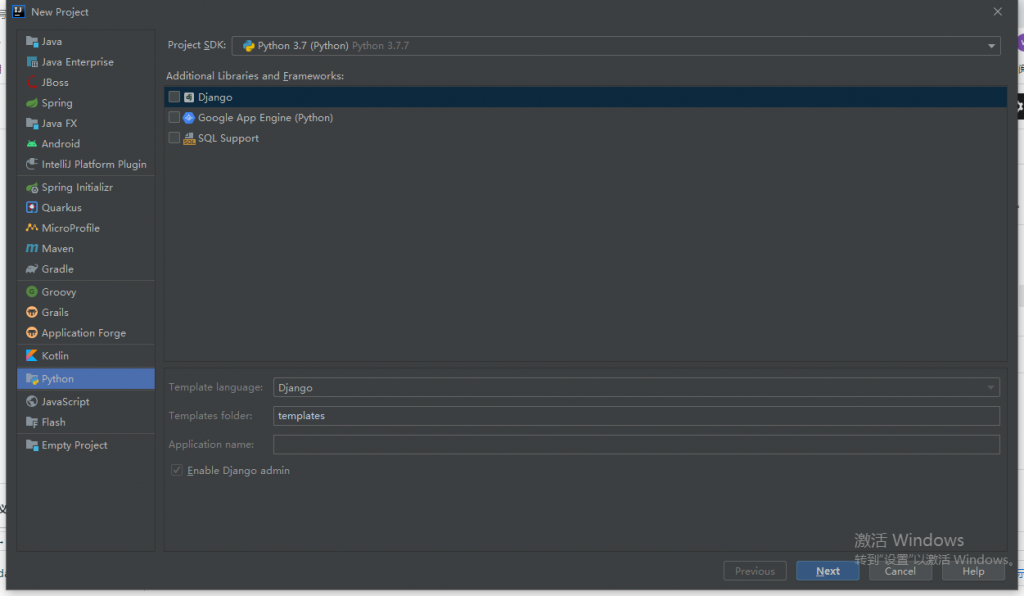Close the New Project window
This screenshot has width=1024, height=596.
pyautogui.click(x=997, y=12)
